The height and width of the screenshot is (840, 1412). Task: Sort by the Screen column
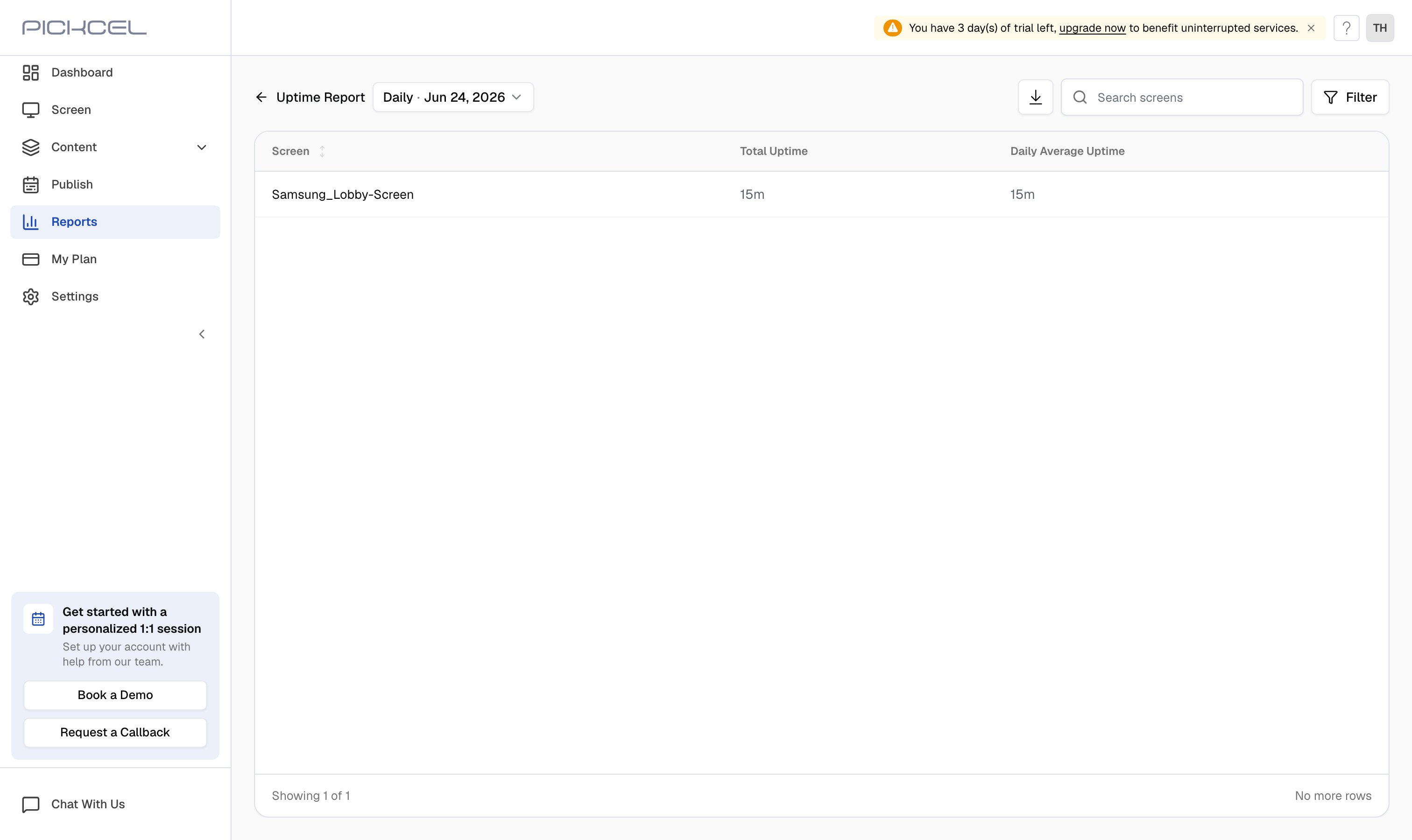tap(322, 151)
